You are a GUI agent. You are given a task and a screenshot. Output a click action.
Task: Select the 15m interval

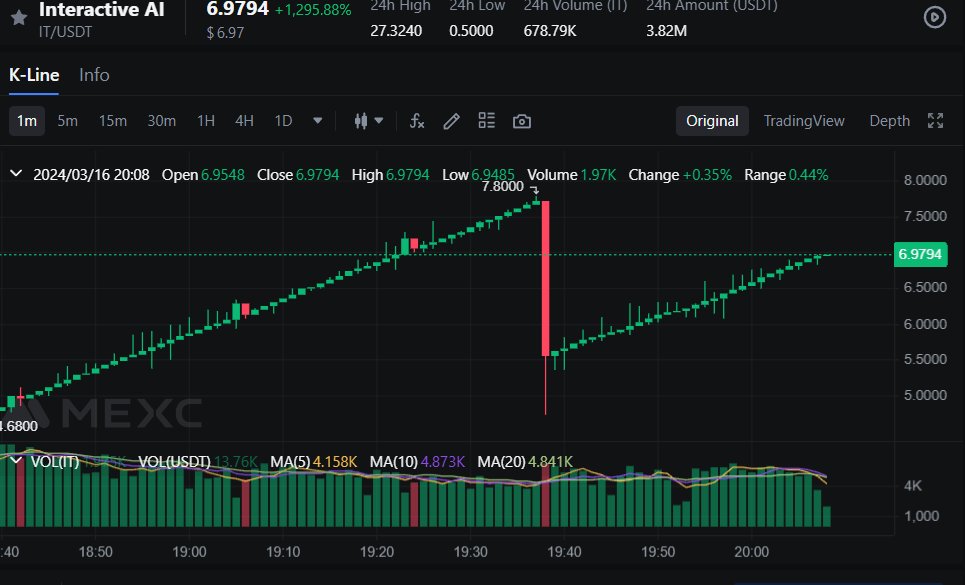113,121
